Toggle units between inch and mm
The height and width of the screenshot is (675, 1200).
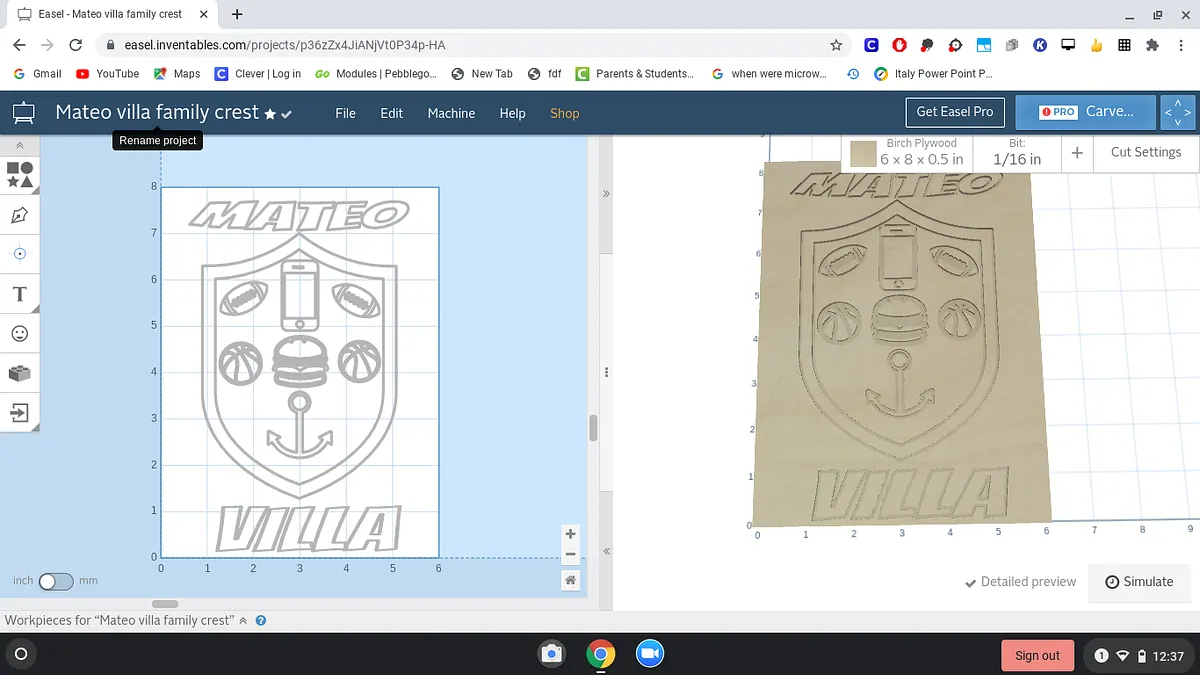click(55, 581)
